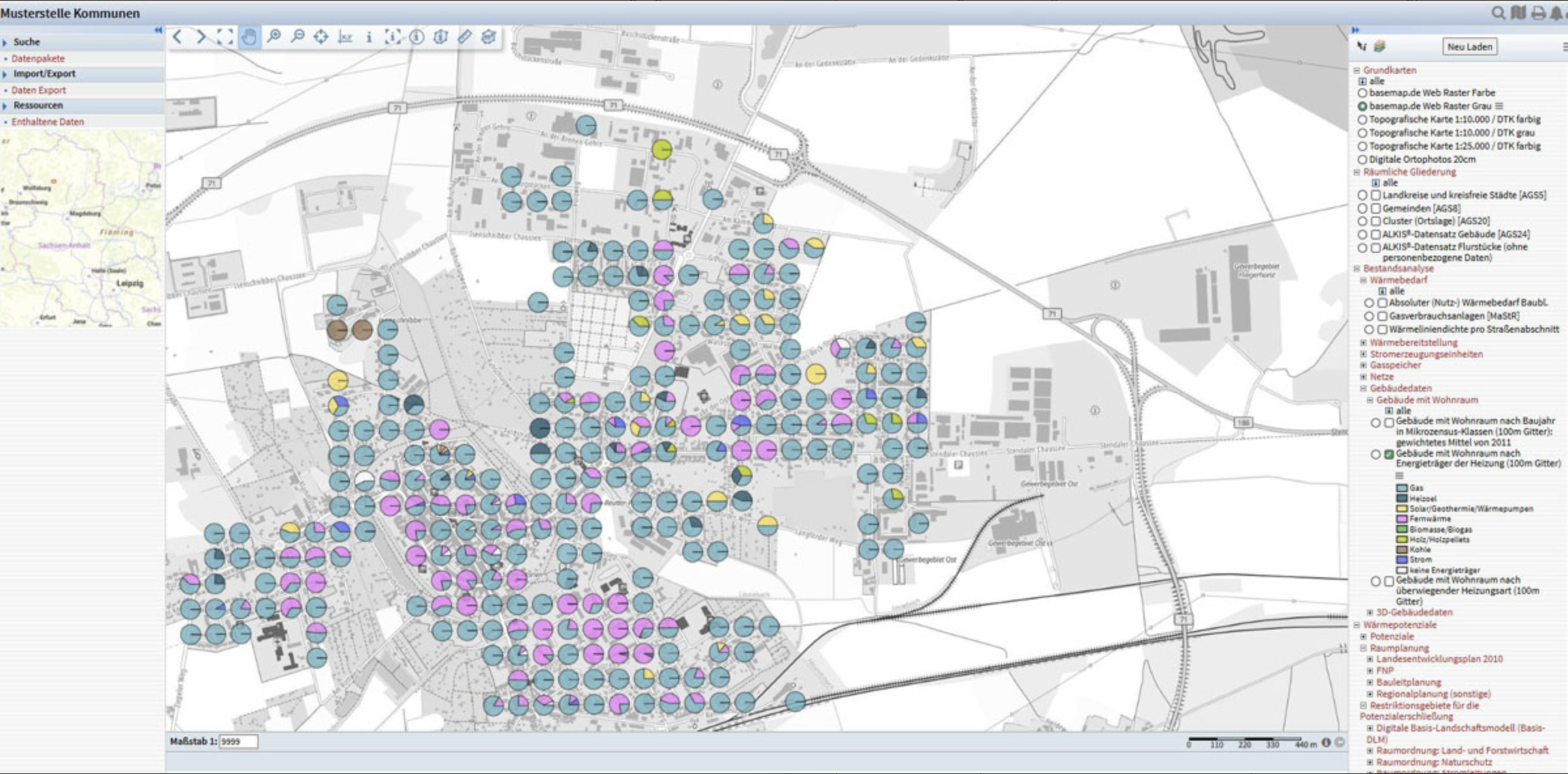1568x774 pixels.
Task: Select the zoom out magnifier tool
Action: 297,37
